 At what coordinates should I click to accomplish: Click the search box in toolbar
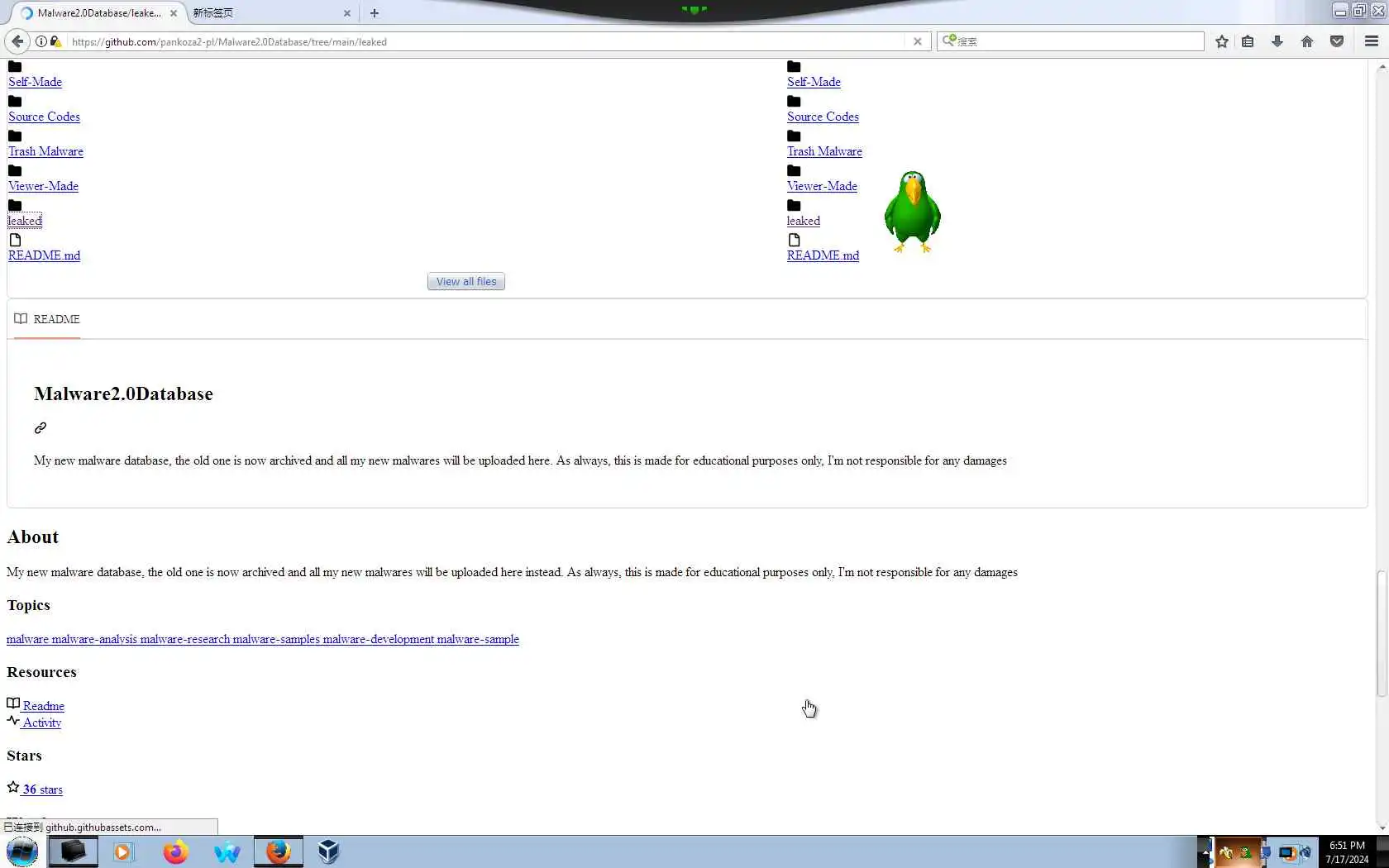tap(1071, 41)
